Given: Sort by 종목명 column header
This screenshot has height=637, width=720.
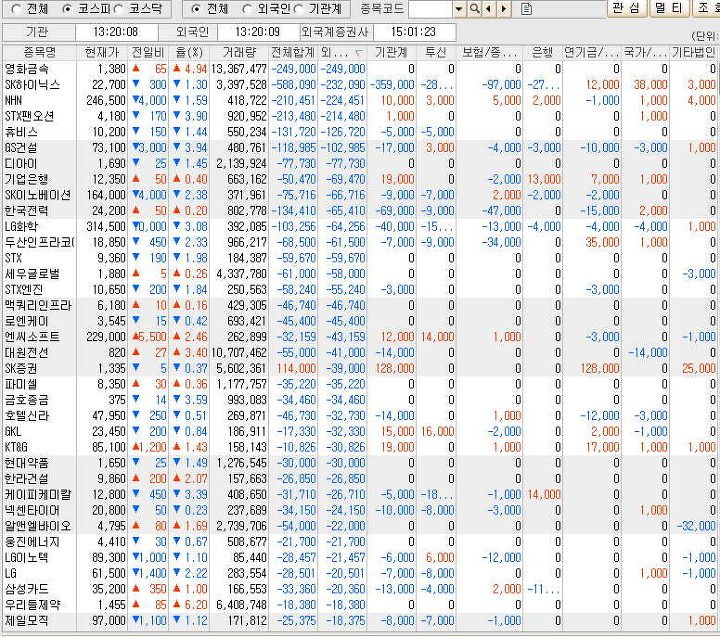Looking at the screenshot, I should pyautogui.click(x=39, y=52).
